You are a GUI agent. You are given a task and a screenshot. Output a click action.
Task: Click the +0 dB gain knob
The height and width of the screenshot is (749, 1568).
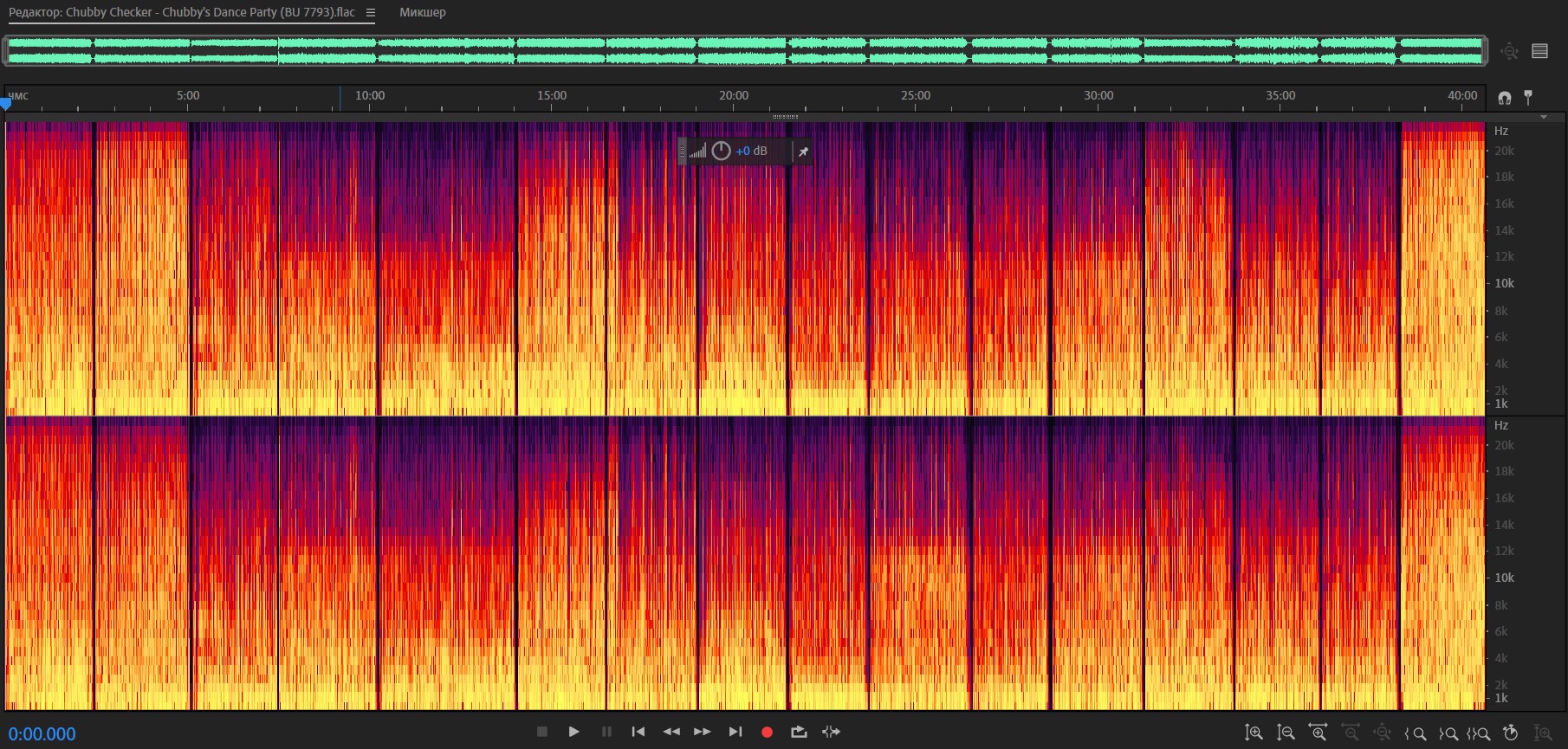click(x=721, y=151)
